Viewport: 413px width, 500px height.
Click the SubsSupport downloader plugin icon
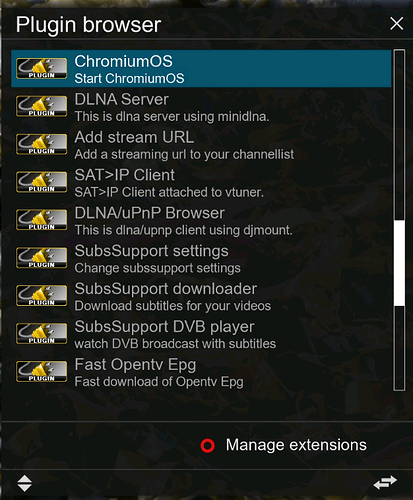(41, 296)
